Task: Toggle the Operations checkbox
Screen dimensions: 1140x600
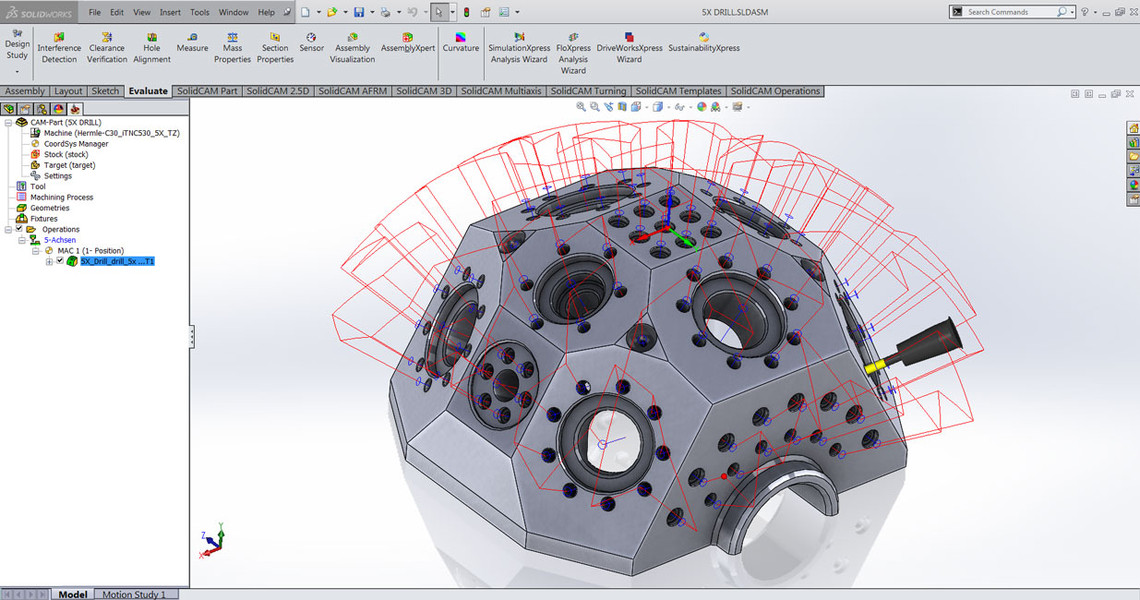Action: coord(19,229)
